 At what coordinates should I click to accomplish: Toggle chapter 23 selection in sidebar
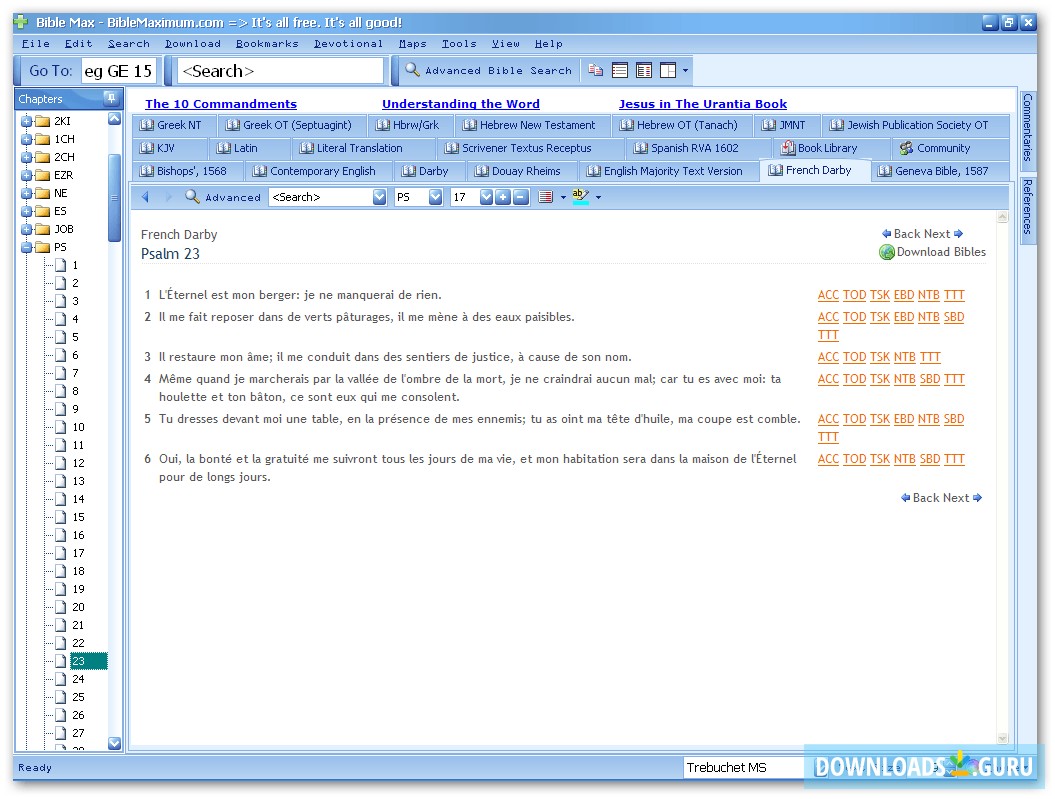[x=79, y=660]
